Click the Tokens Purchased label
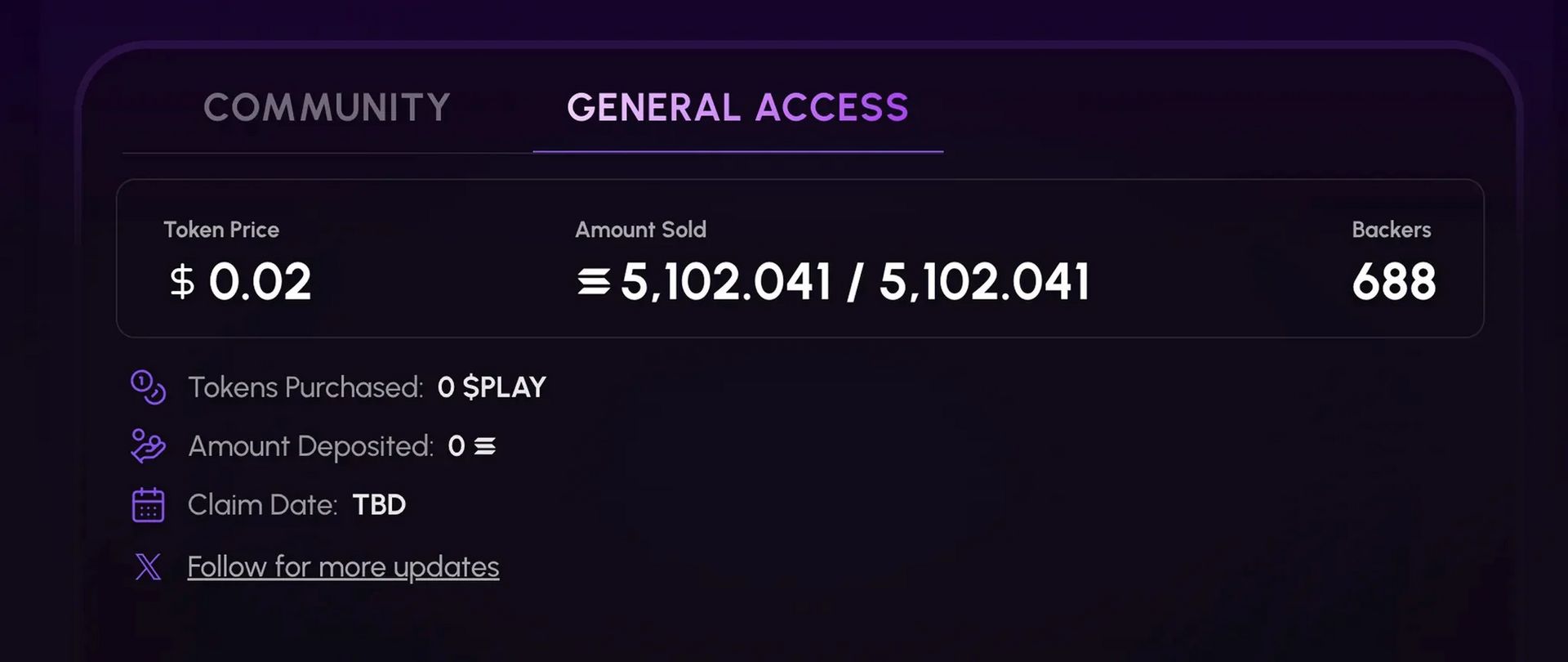Screen dimensions: 1568x662 [x=305, y=387]
